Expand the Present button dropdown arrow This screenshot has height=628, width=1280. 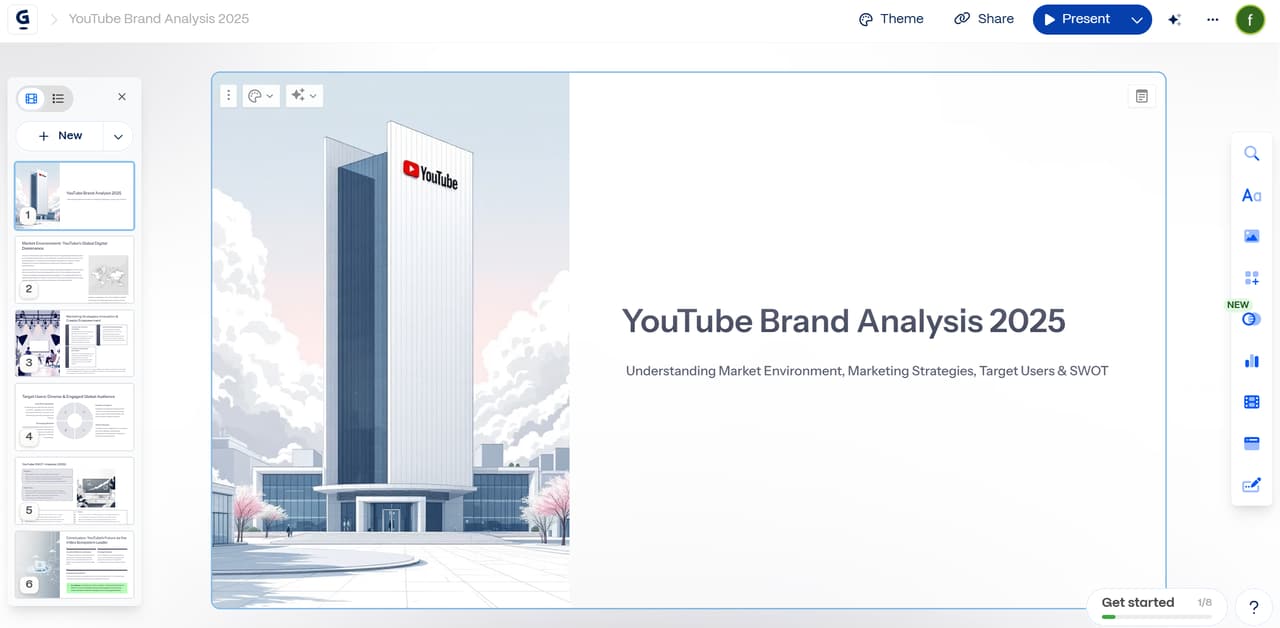pyautogui.click(x=1136, y=19)
